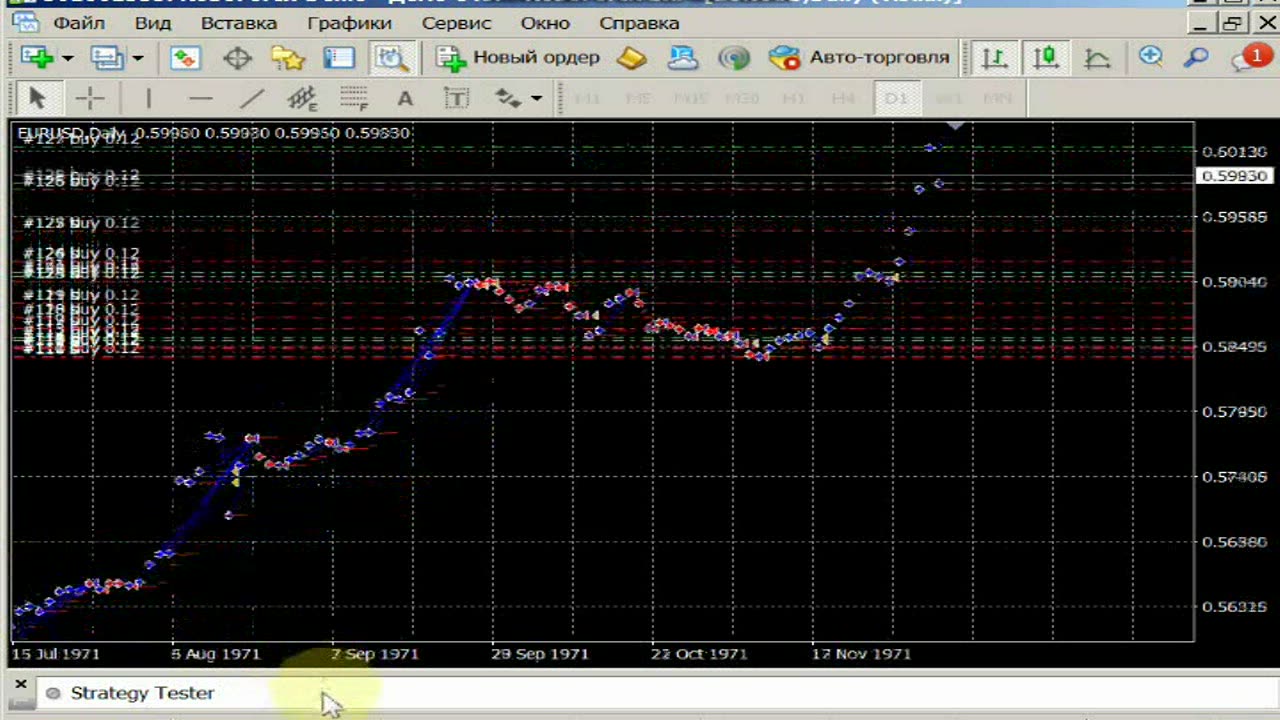Switch to line chart mode

coord(1098,58)
